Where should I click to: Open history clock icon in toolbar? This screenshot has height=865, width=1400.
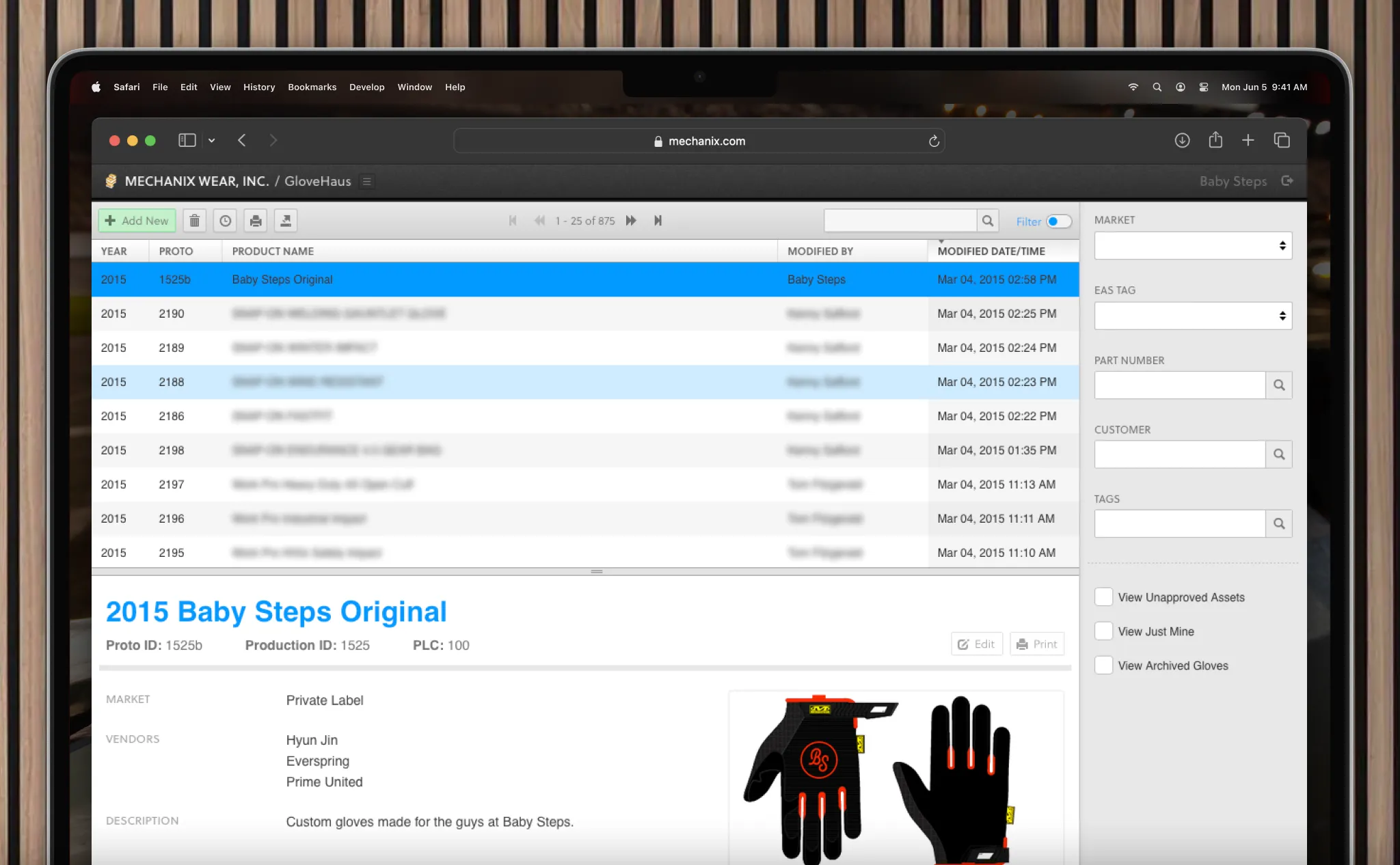(x=225, y=221)
